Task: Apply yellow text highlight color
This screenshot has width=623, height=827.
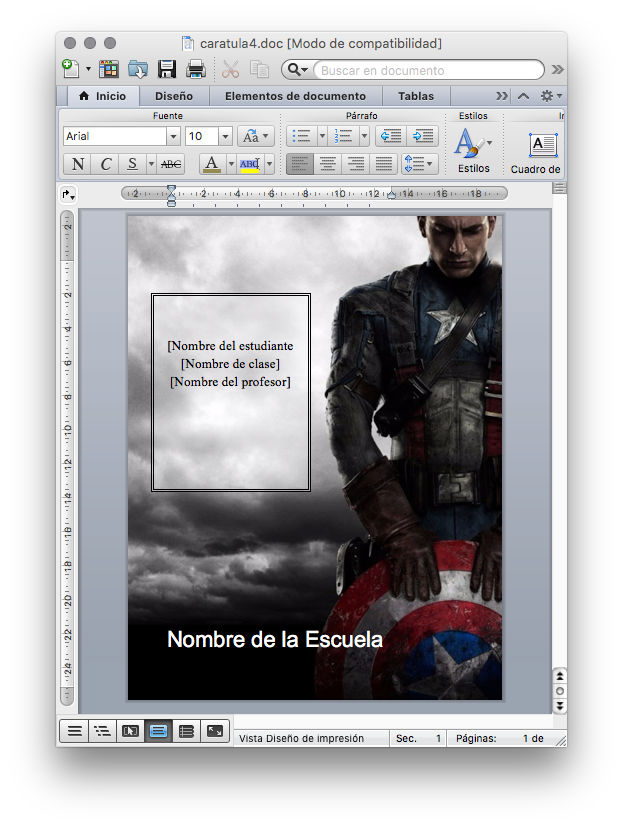Action: click(250, 164)
